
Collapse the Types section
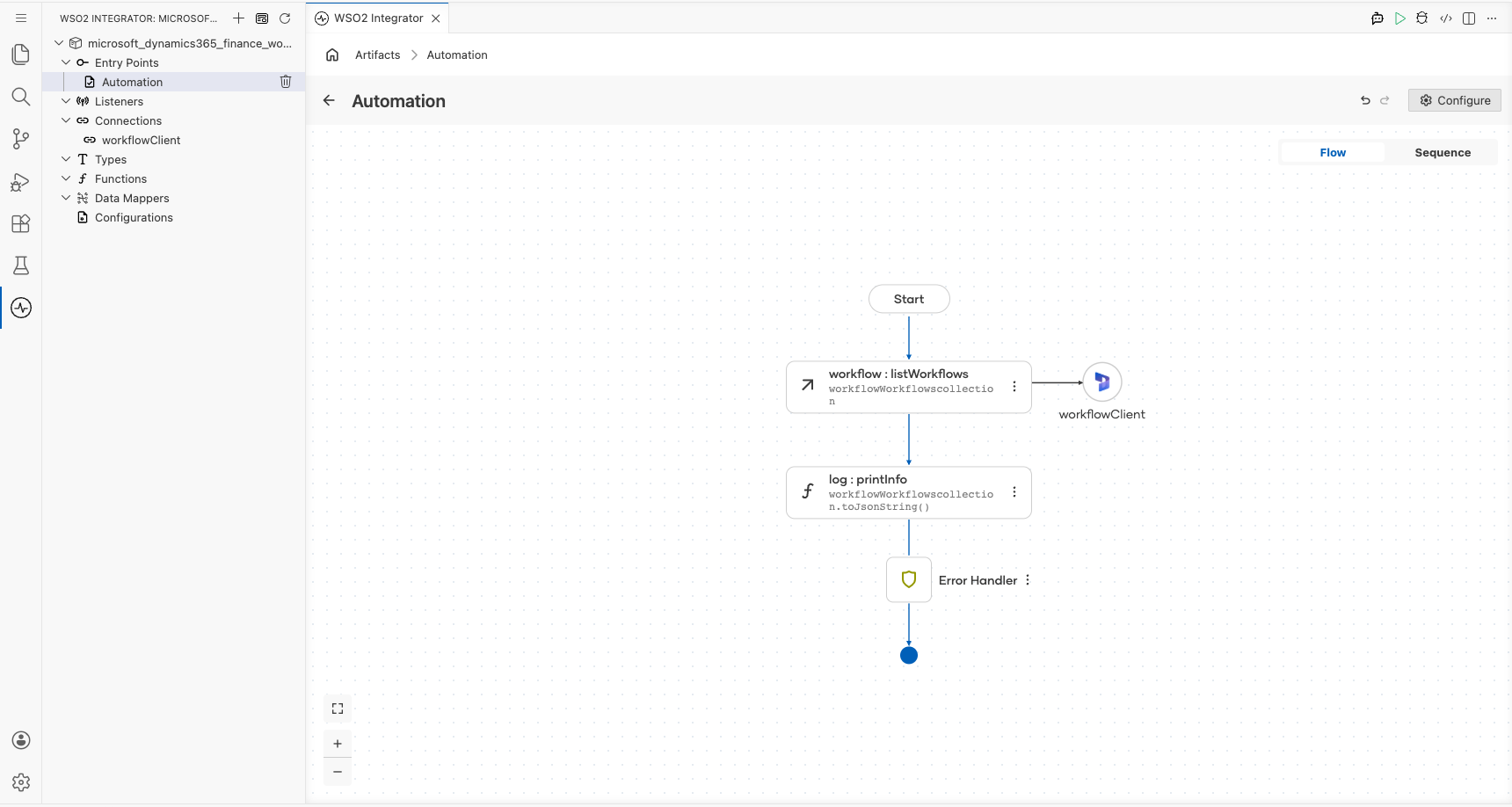tap(66, 159)
